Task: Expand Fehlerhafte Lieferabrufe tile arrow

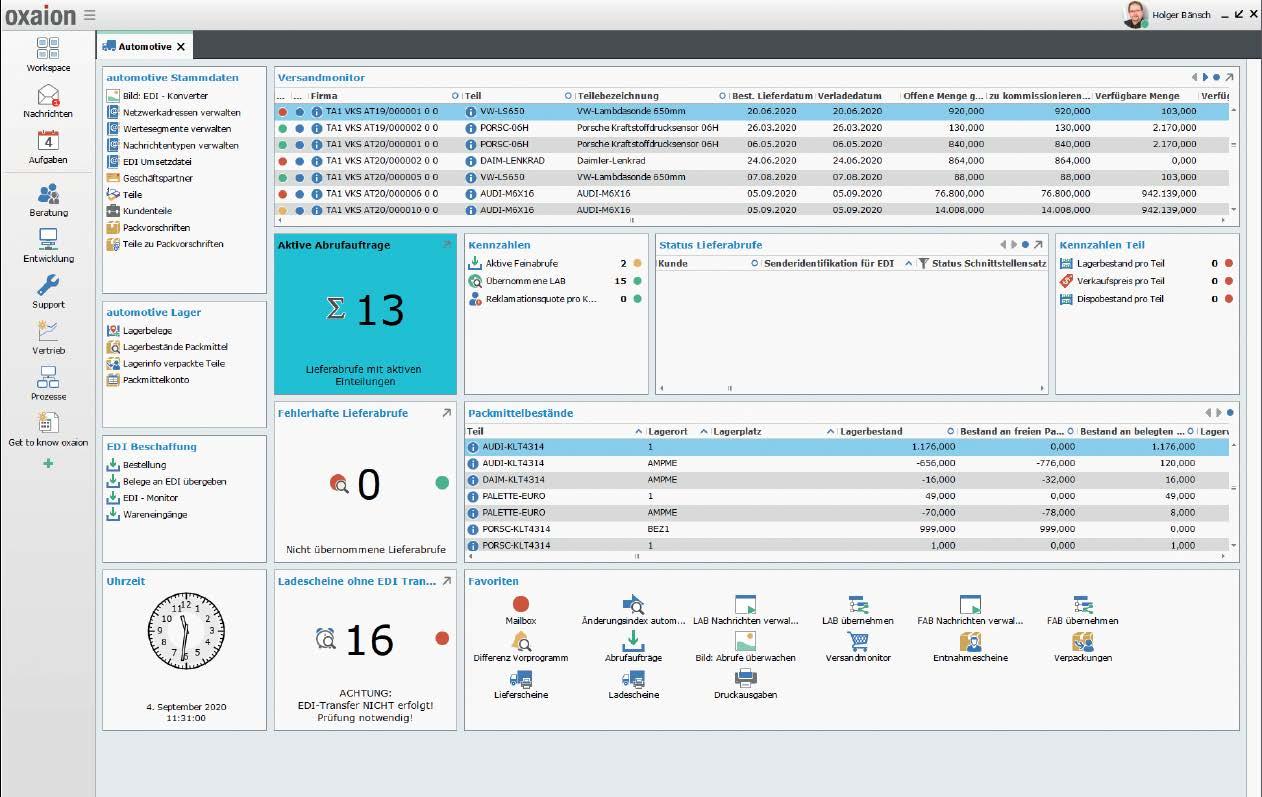Action: tap(447, 412)
